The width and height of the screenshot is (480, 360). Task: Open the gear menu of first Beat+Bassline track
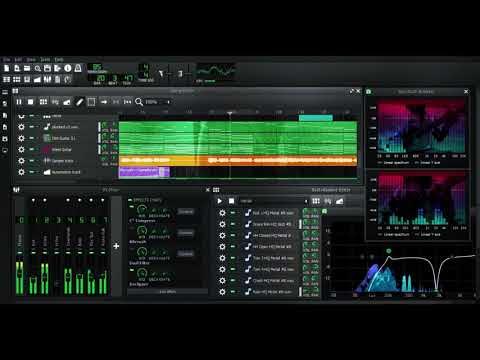click(x=222, y=213)
